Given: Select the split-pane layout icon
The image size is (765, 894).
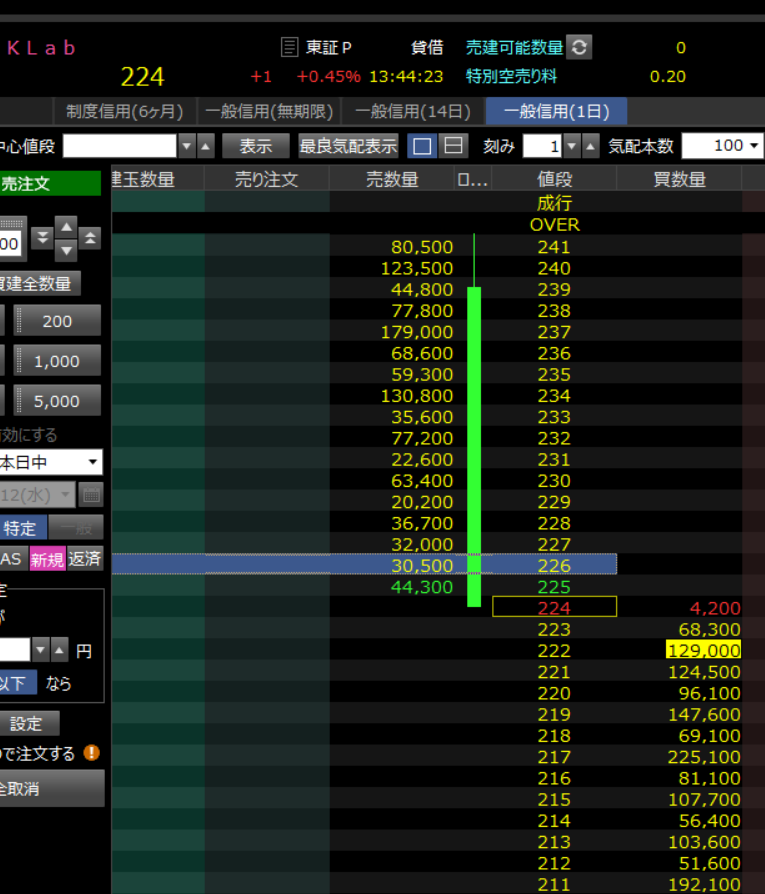Looking at the screenshot, I should coord(454,146).
